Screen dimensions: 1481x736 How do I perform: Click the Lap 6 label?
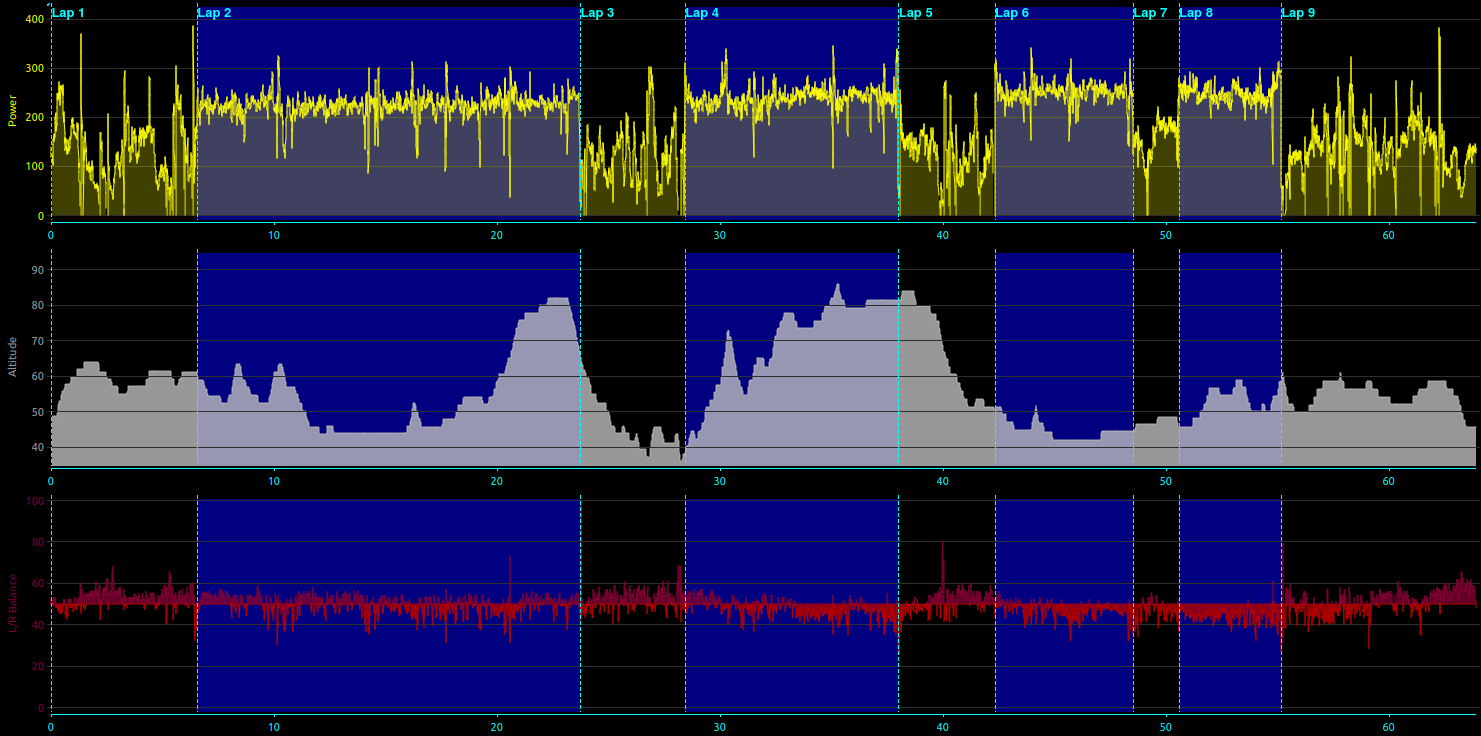[1012, 13]
